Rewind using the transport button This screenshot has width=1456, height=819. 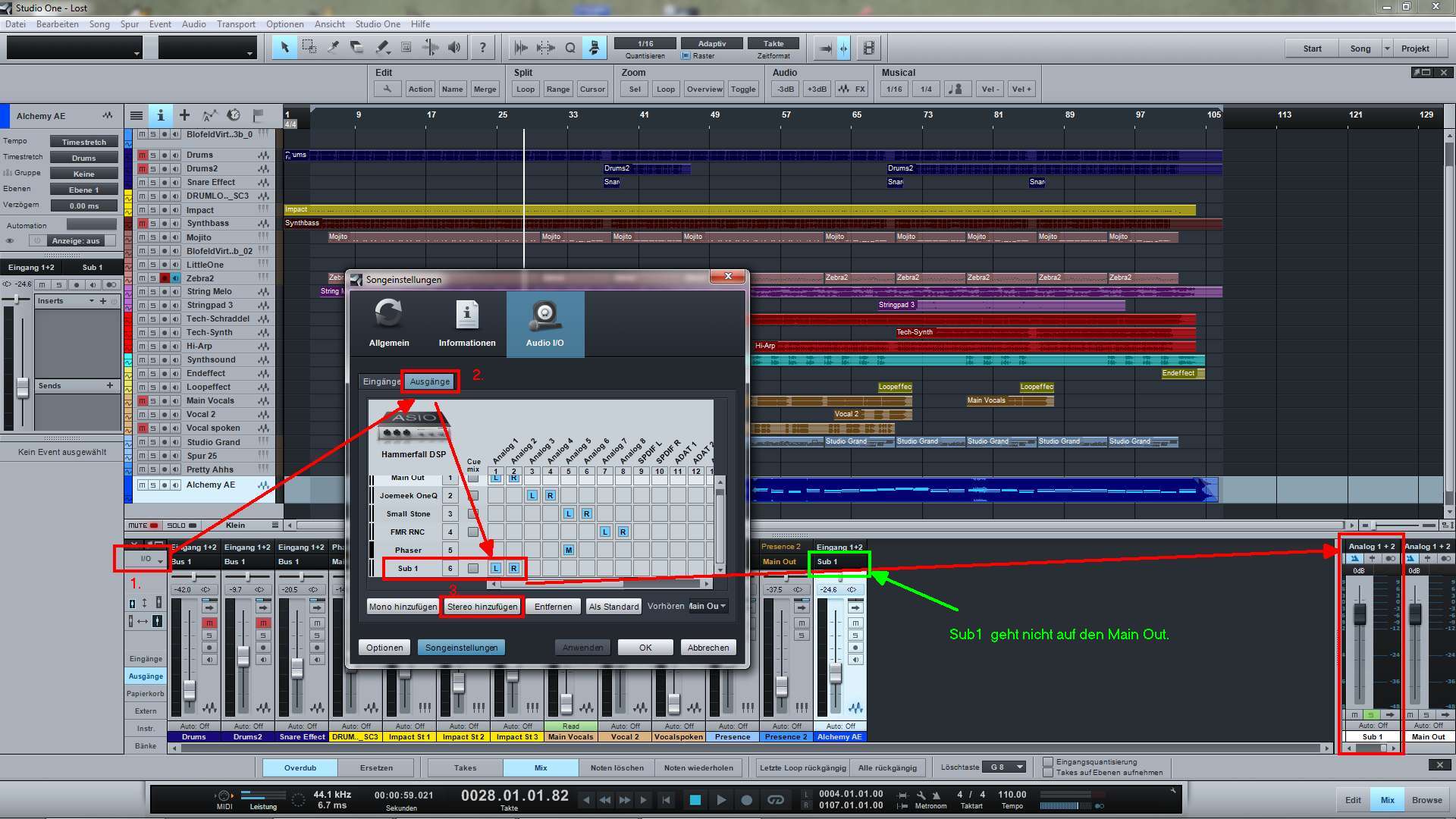click(605, 799)
